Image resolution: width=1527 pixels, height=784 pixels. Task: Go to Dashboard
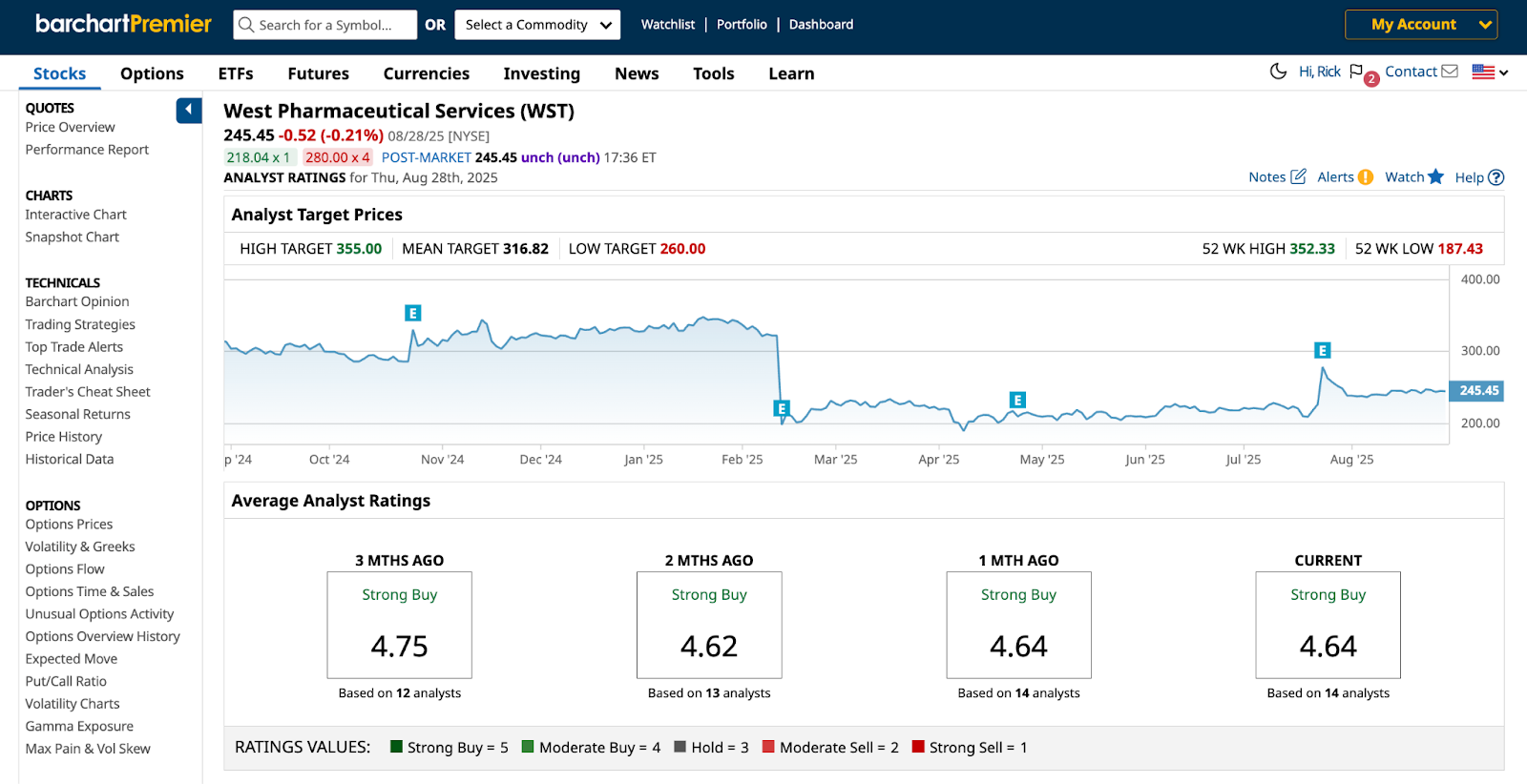click(x=821, y=25)
